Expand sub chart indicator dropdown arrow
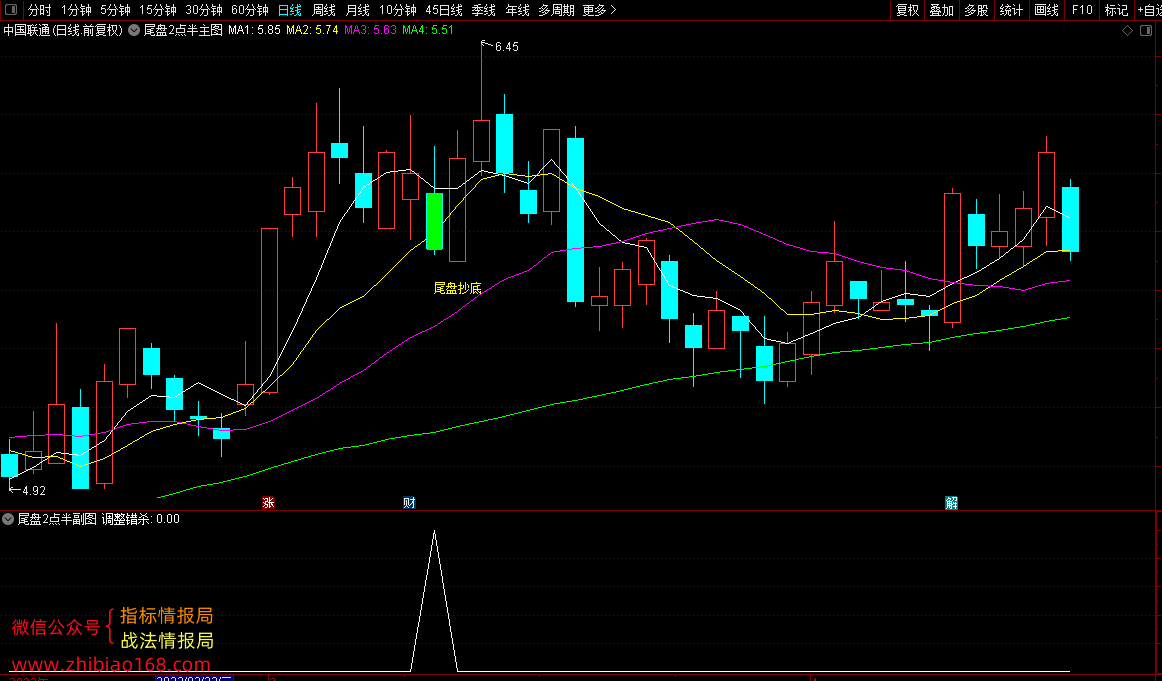The height and width of the screenshot is (681, 1162). [7, 519]
